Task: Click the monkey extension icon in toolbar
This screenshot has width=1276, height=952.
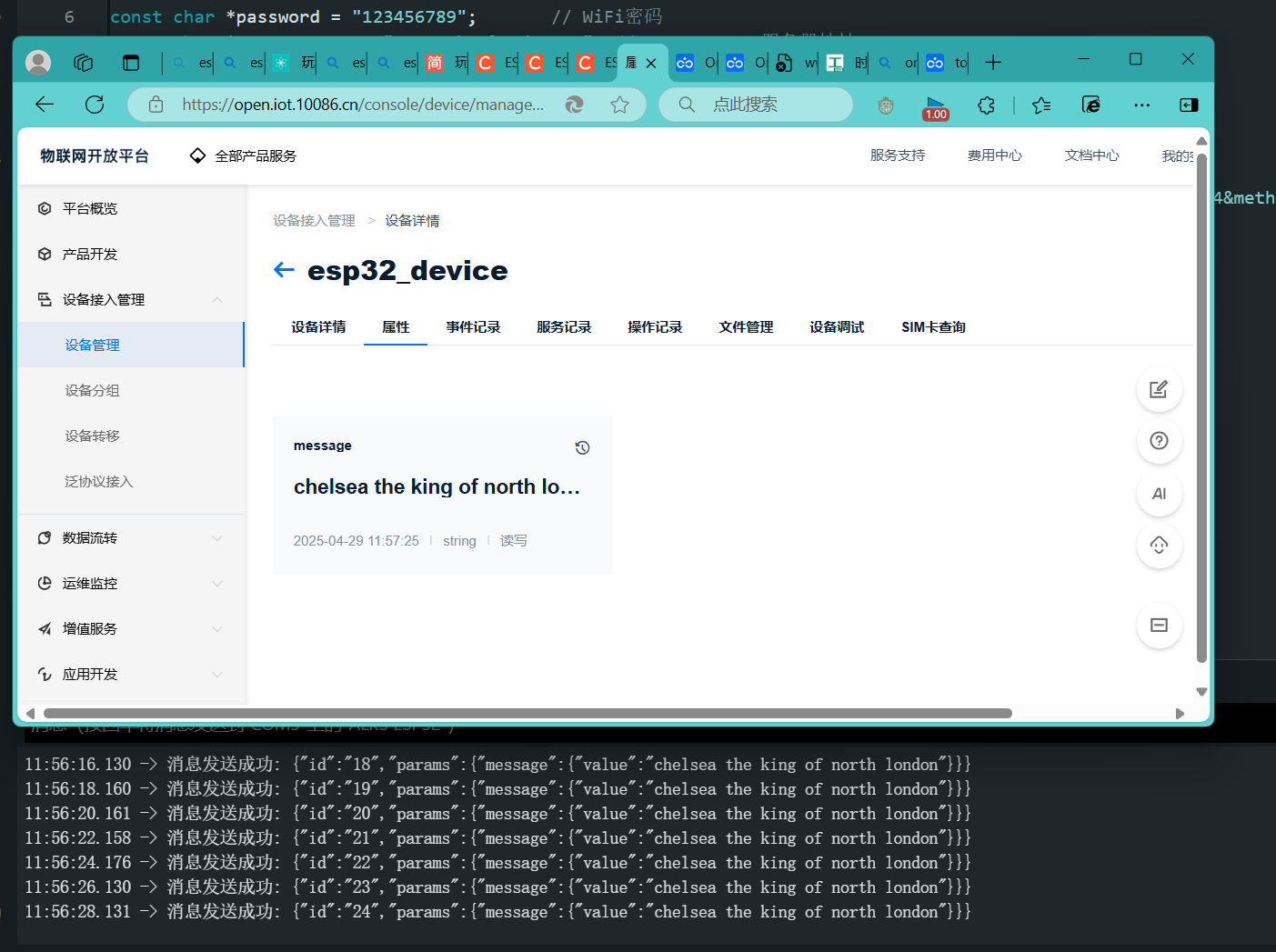Action: [886, 105]
